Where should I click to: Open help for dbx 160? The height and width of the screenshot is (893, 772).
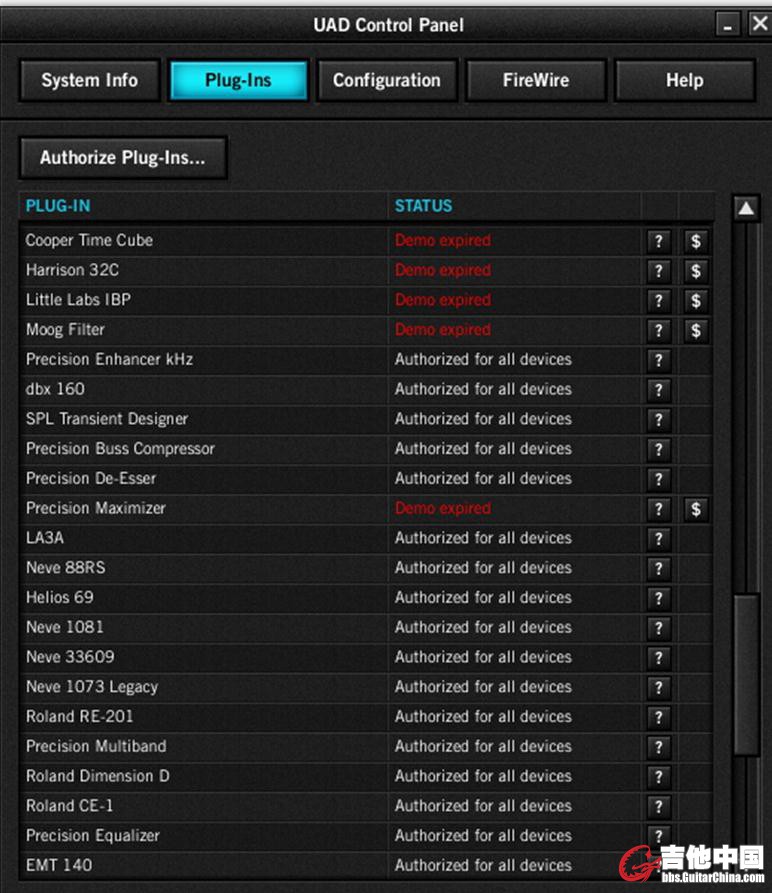tap(659, 390)
